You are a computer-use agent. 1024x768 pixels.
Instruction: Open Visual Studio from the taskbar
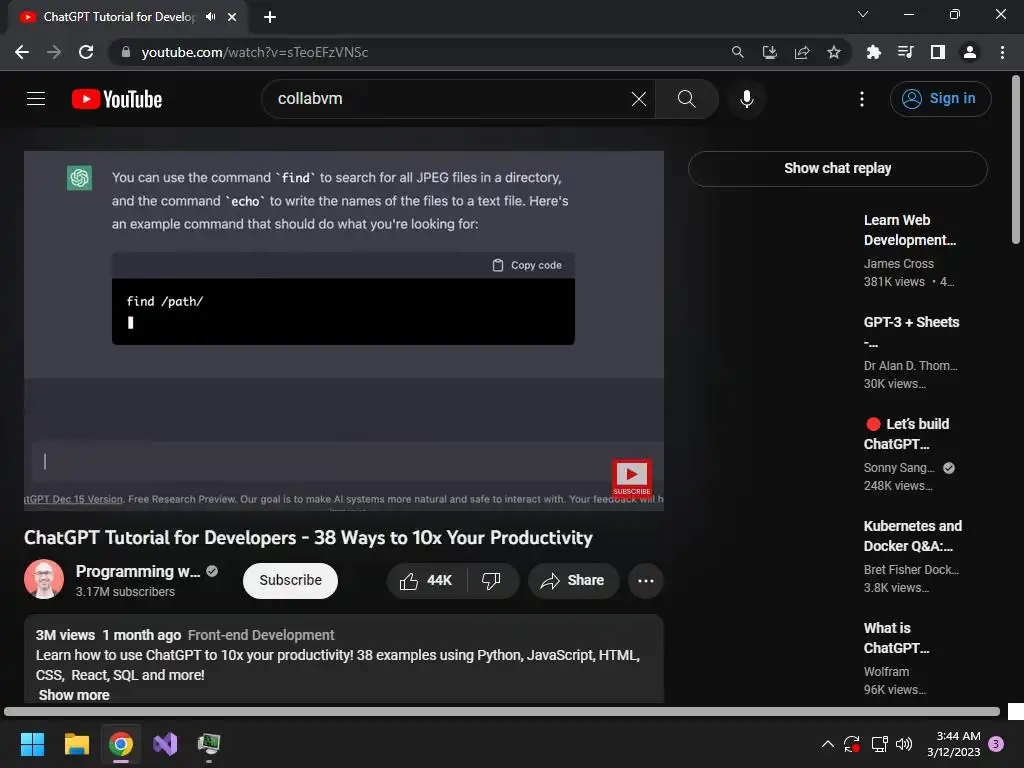[x=165, y=744]
